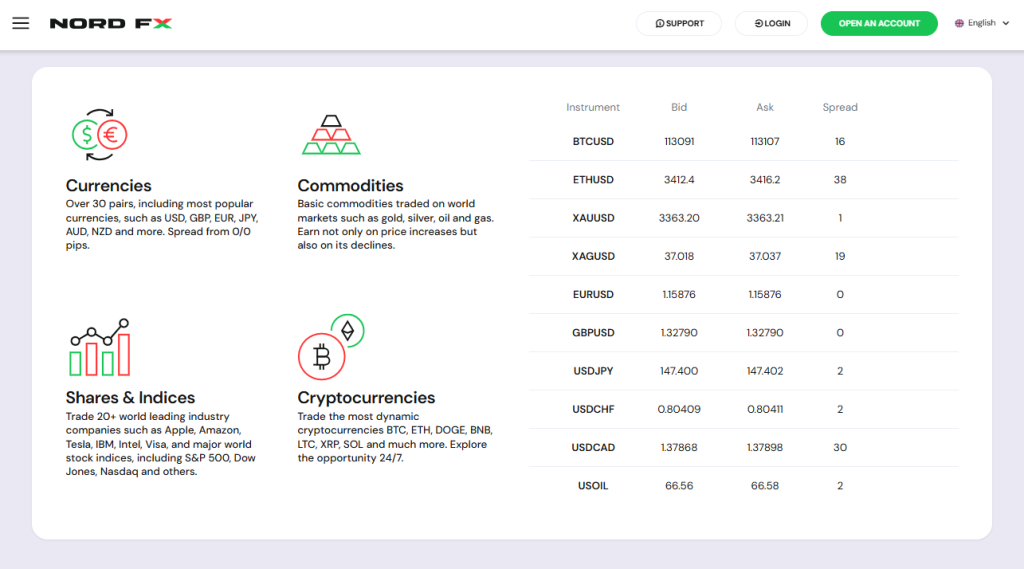Click USOIL bid value 66.56
This screenshot has width=1024, height=569.
[679, 486]
